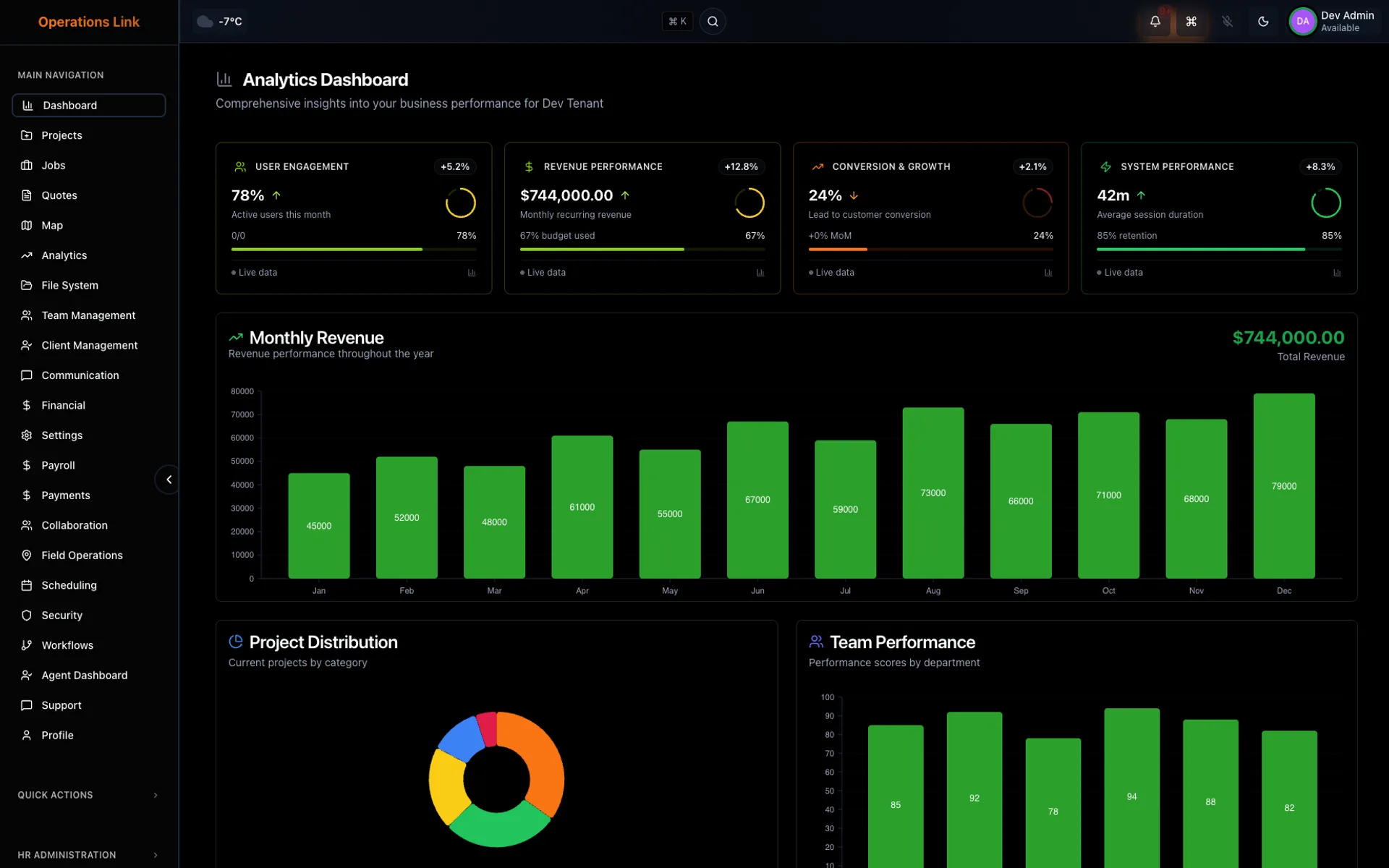Image resolution: width=1389 pixels, height=868 pixels.
Task: Click the Profile person icon
Action: pyautogui.click(x=27, y=736)
